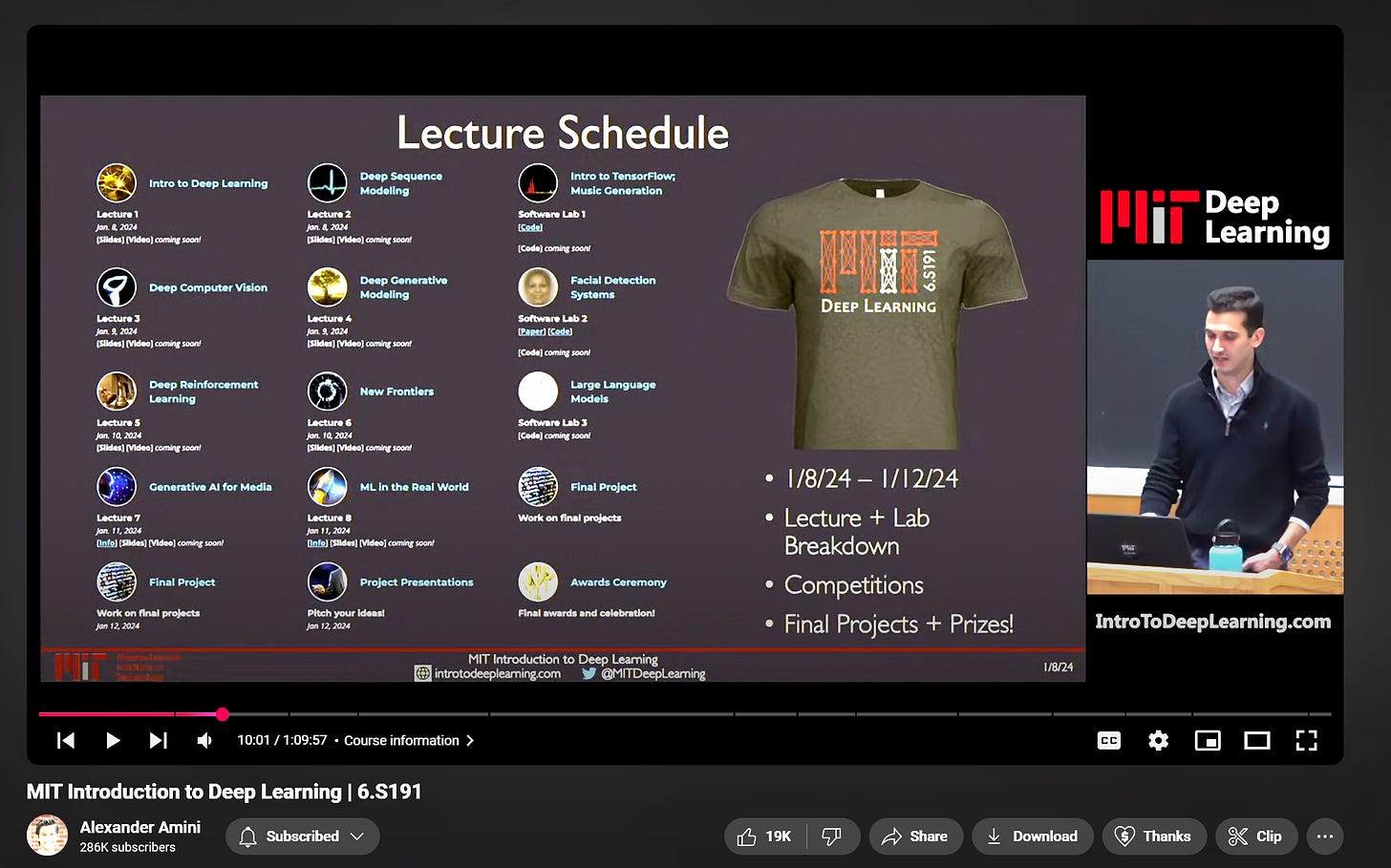Open Alexander Amini's channel avatar
1391x868 pixels.
pos(47,836)
